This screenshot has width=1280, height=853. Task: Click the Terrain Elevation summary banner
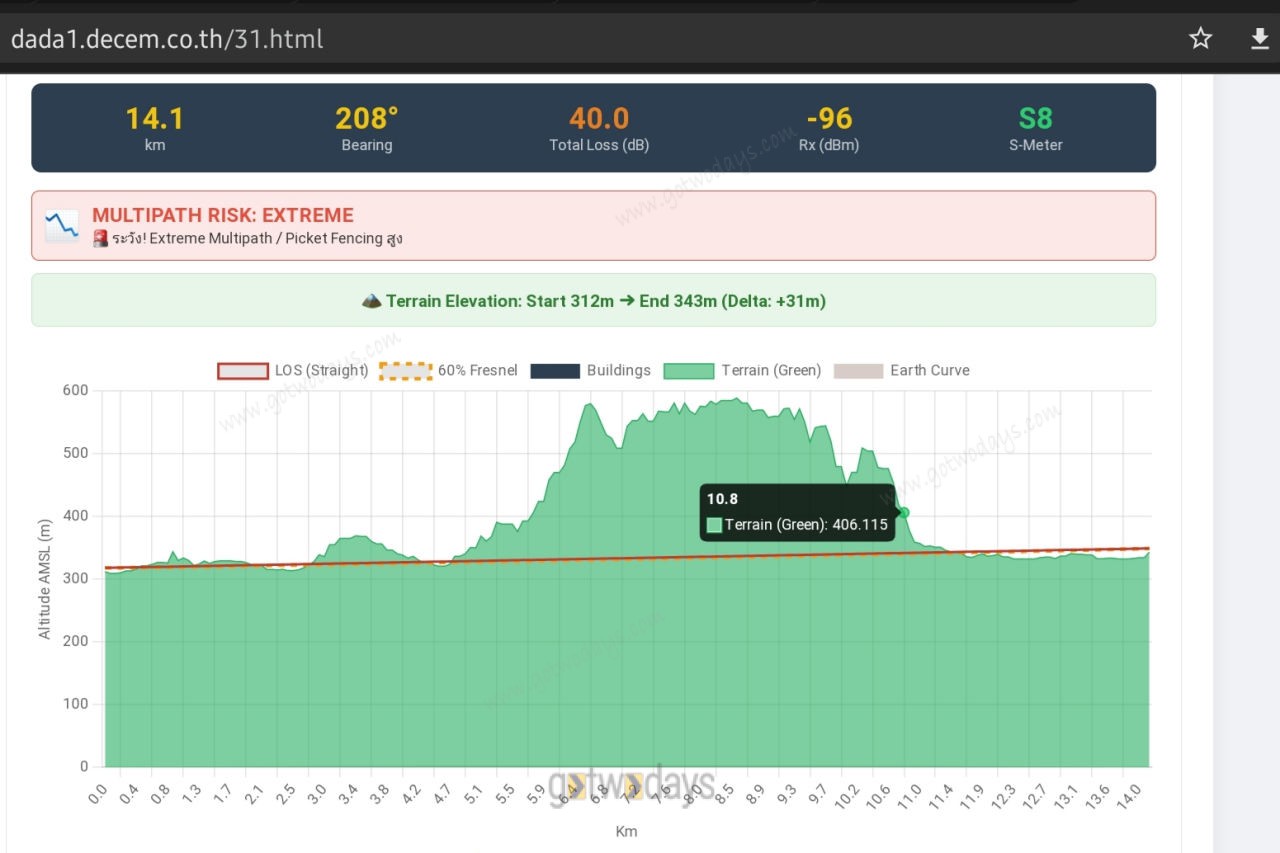594,301
